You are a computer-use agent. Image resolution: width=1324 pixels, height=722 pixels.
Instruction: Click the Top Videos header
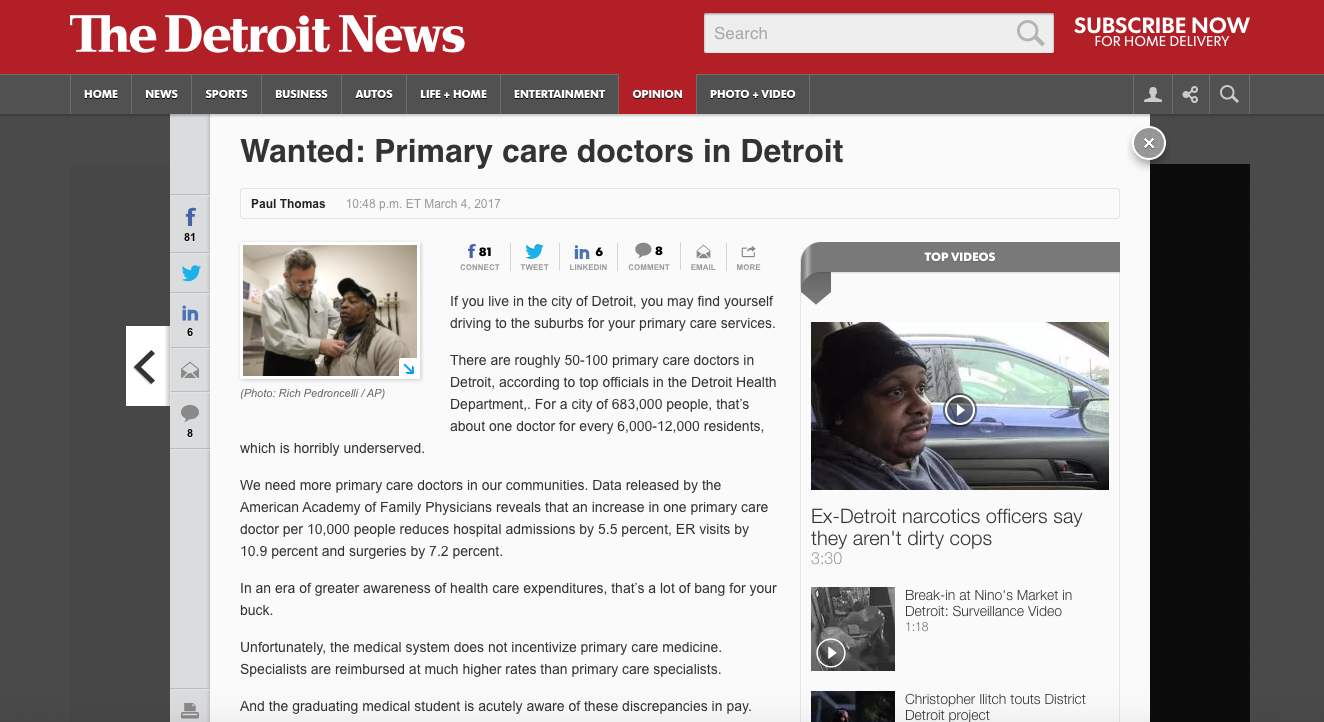tap(960, 257)
